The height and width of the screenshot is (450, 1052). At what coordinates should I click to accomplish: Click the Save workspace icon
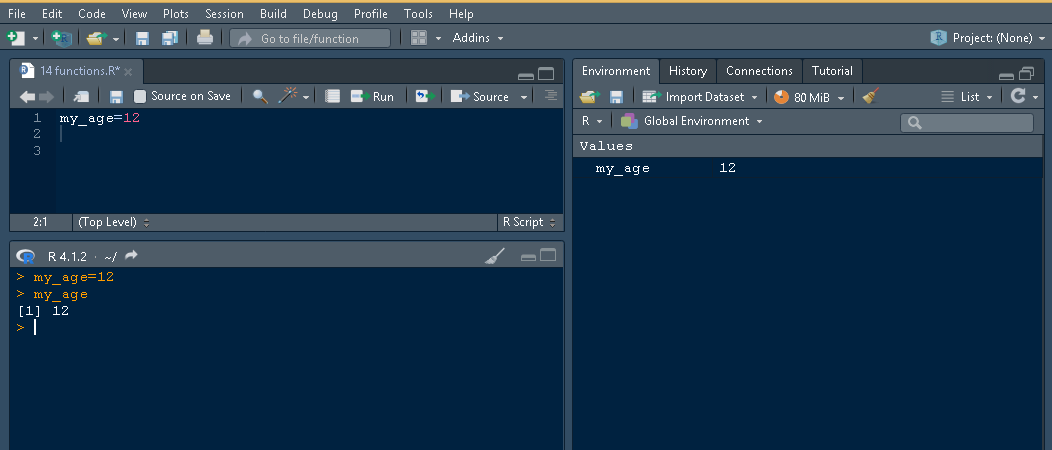616,97
